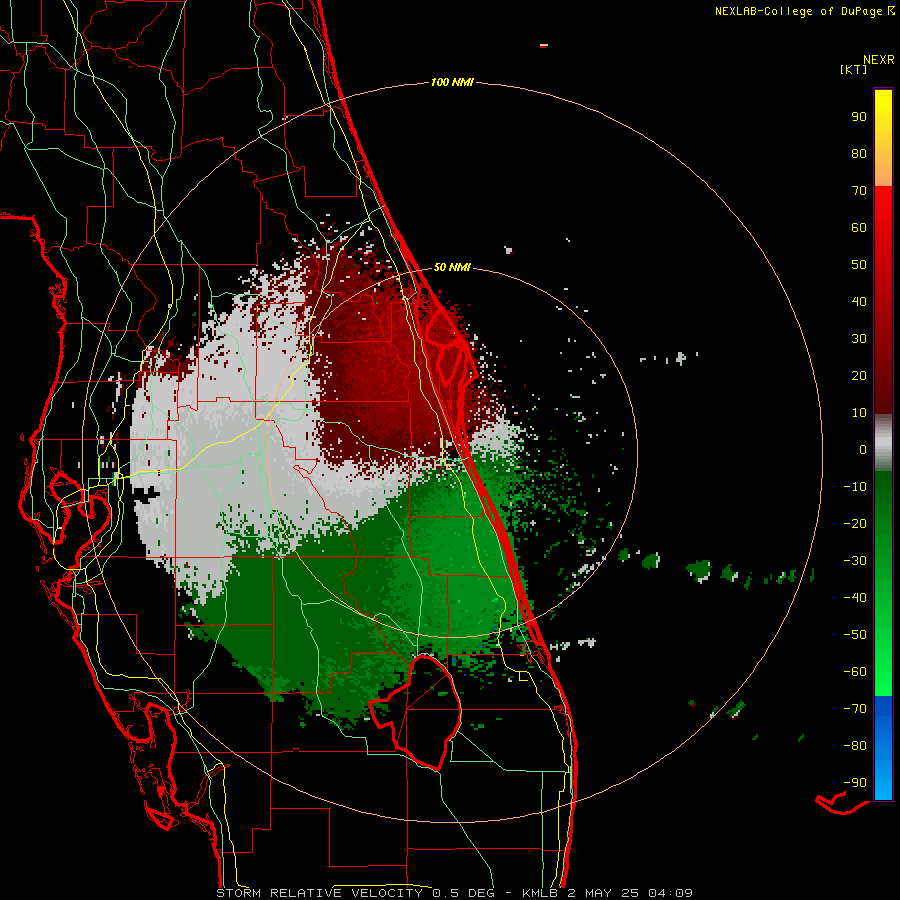Click the -80 value on velocity scale
Screen dimensions: 900x900
click(855, 746)
